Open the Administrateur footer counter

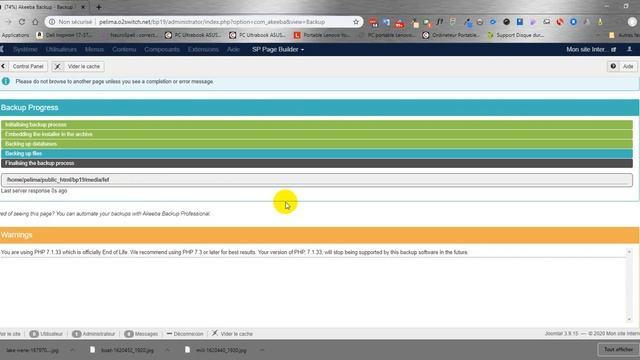[x=93, y=334]
